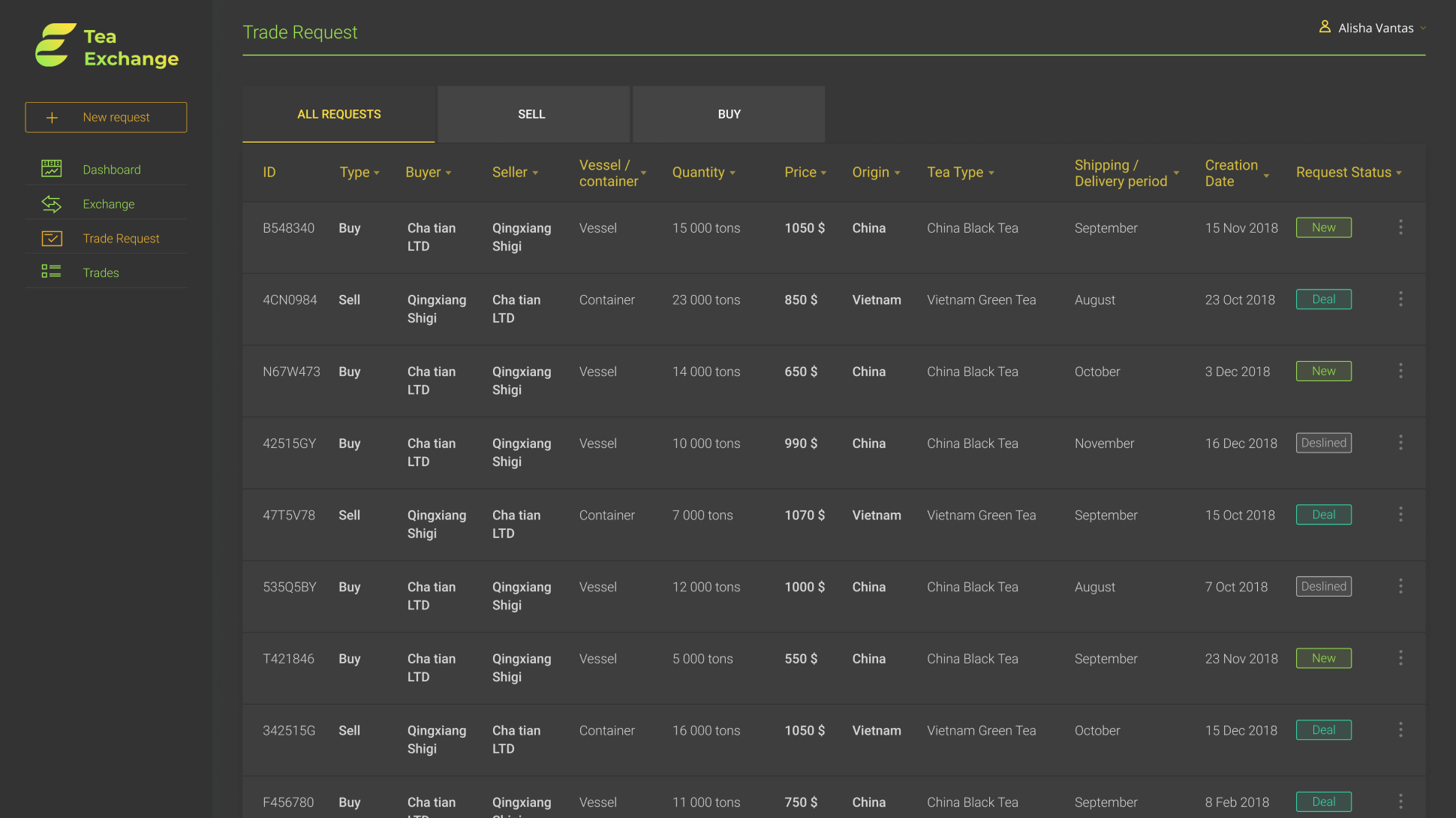Open three-dot menu for request 4CN0984
Image resolution: width=1456 pixels, height=818 pixels.
(1400, 299)
